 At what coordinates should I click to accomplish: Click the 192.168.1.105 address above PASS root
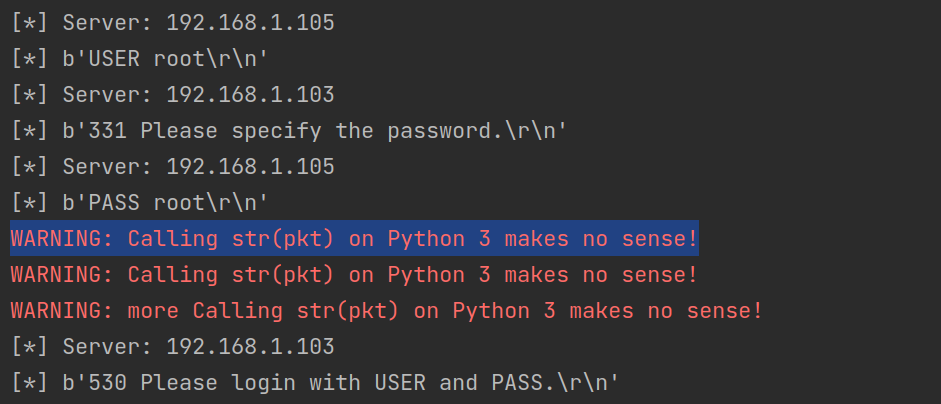250,166
